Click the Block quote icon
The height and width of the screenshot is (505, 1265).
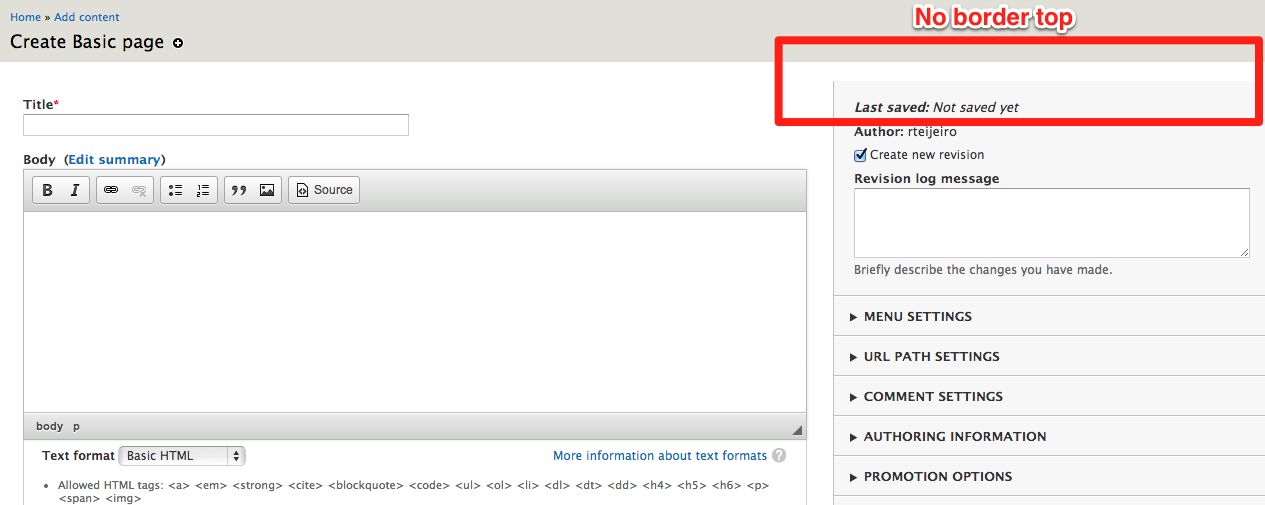pos(239,190)
